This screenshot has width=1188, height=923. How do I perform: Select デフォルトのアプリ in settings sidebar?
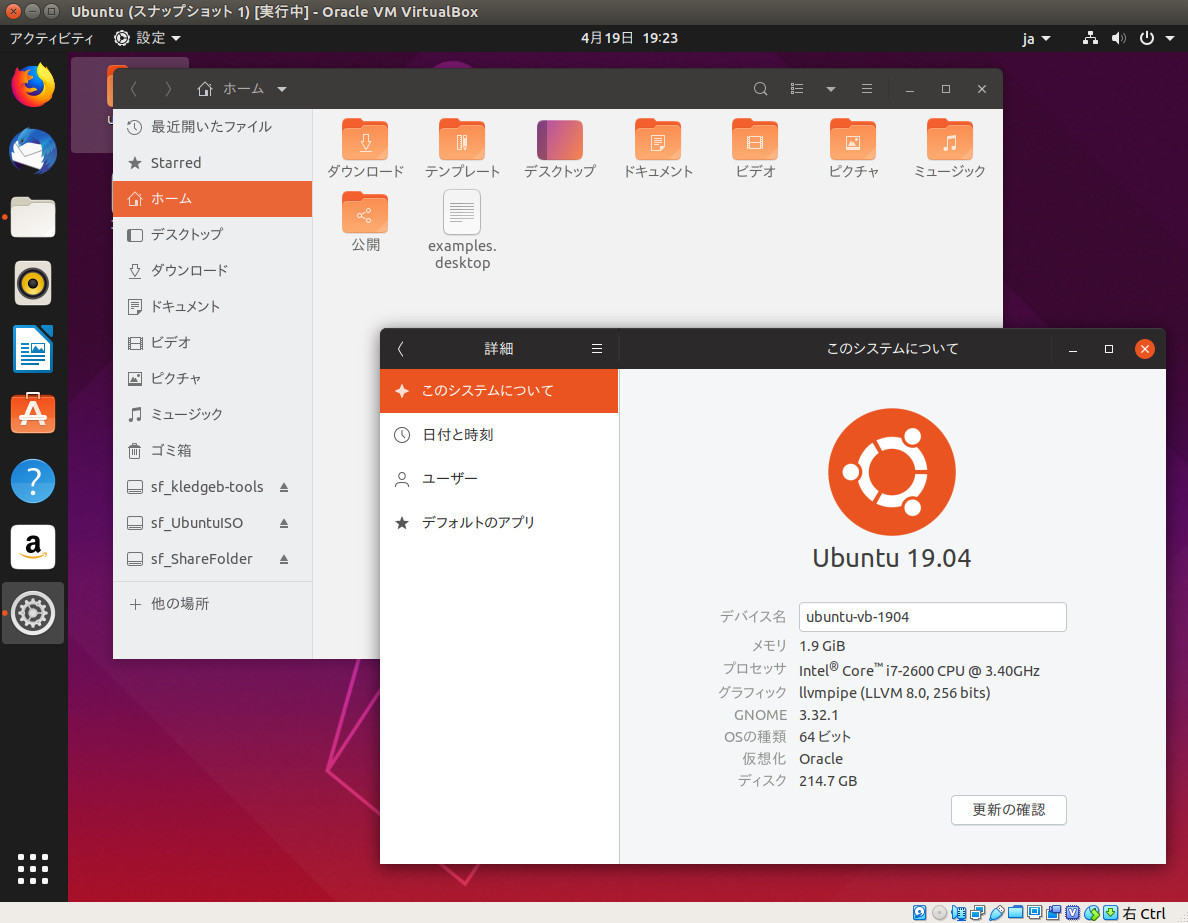(x=499, y=523)
